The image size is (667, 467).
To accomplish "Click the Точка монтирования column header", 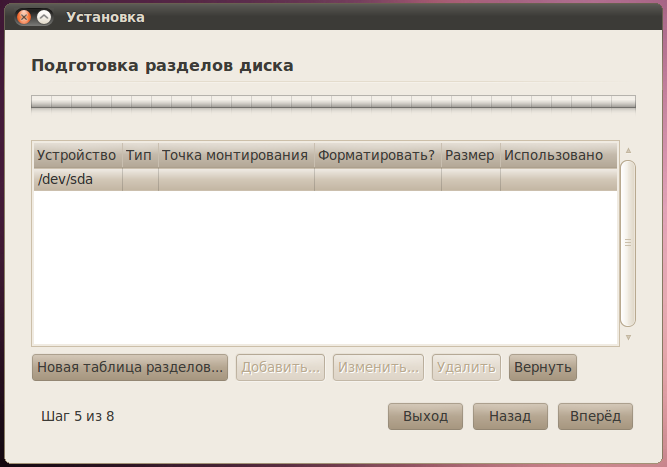I will coord(237,155).
